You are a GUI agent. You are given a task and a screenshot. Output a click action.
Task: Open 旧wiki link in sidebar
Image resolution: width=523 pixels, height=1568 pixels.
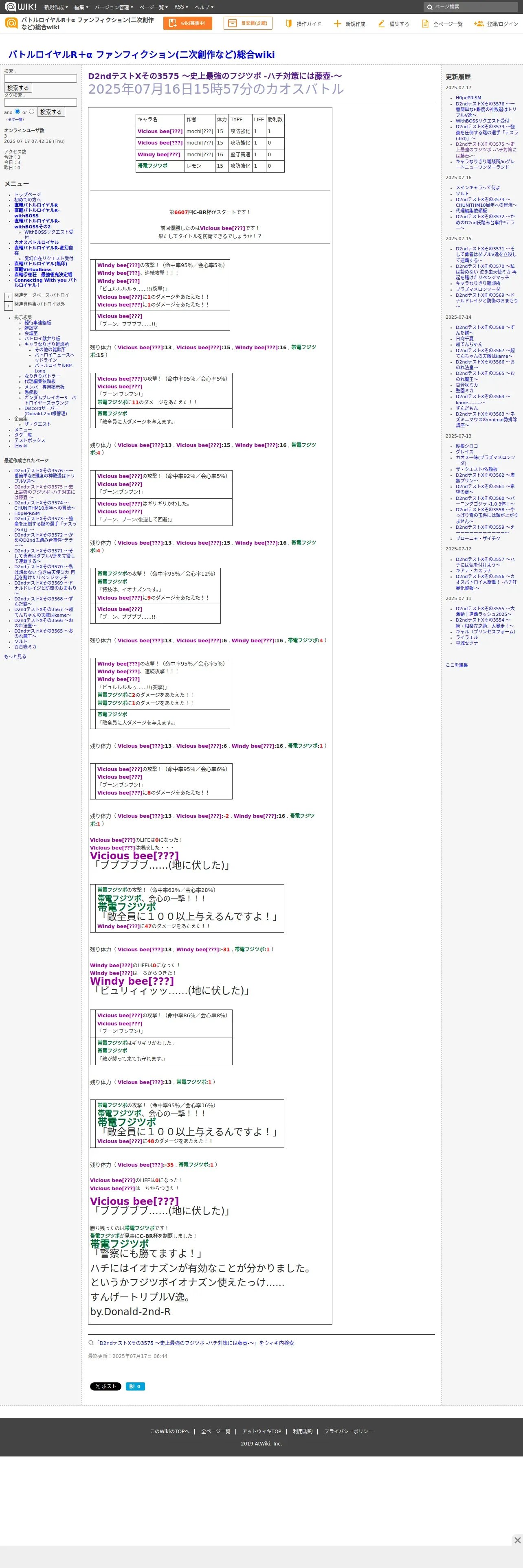click(21, 446)
